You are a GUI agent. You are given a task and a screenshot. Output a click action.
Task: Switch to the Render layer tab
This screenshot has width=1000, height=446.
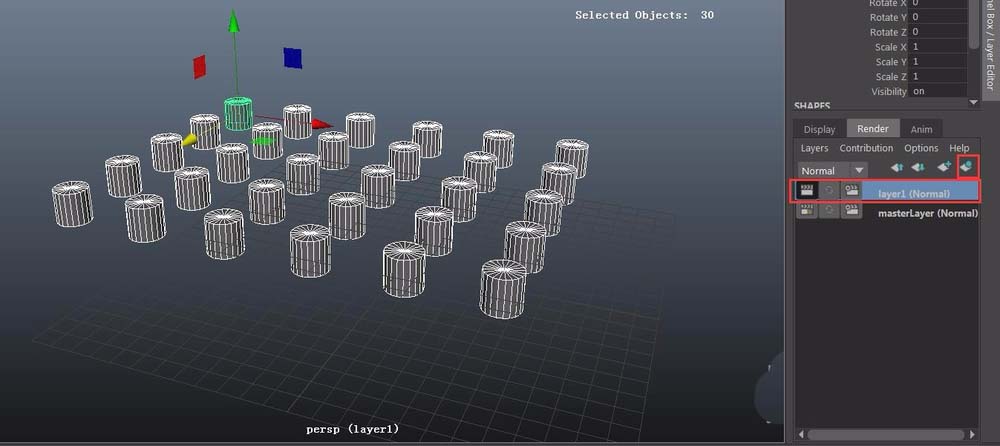(872, 128)
